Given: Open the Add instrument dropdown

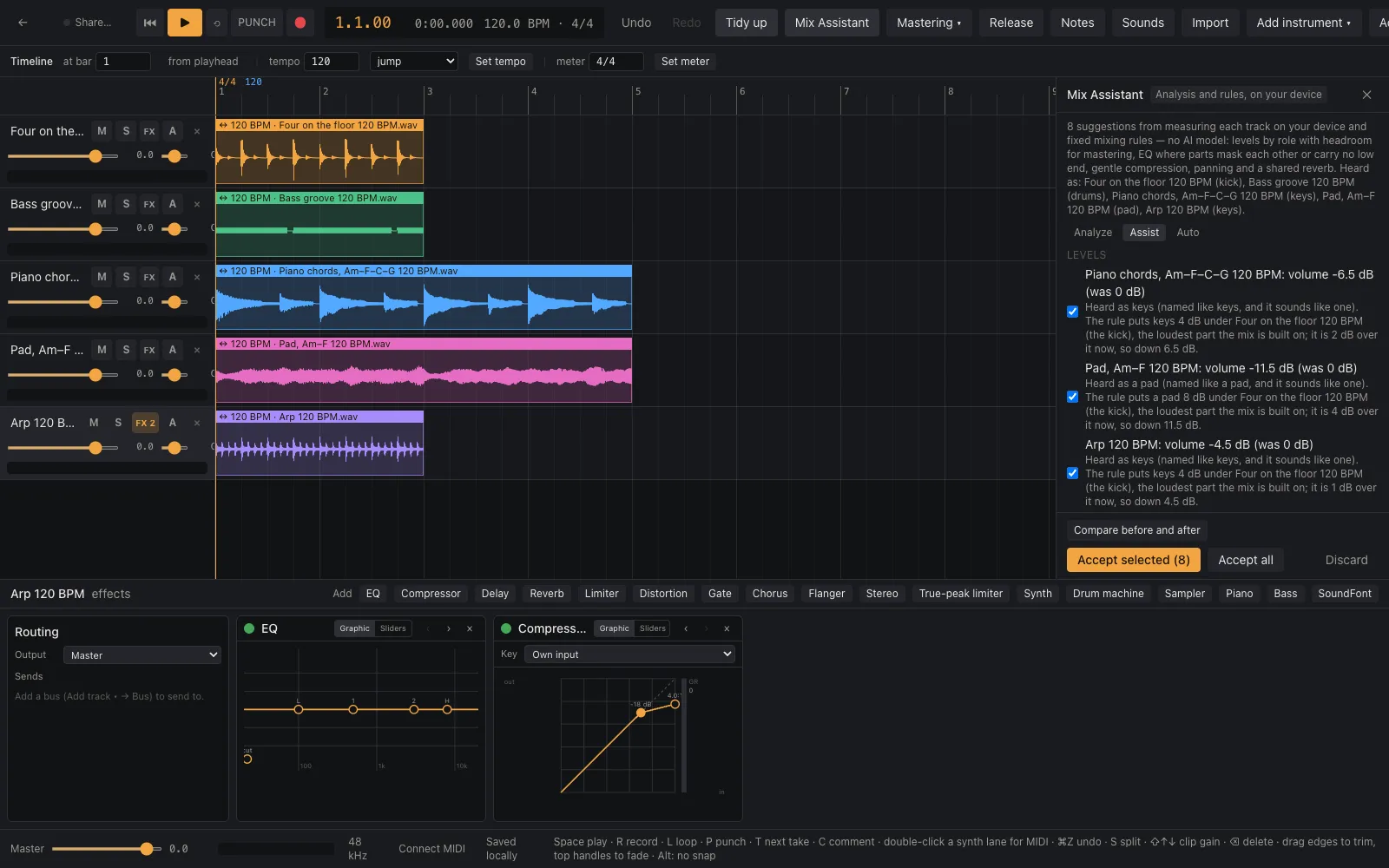Looking at the screenshot, I should pyautogui.click(x=1303, y=23).
